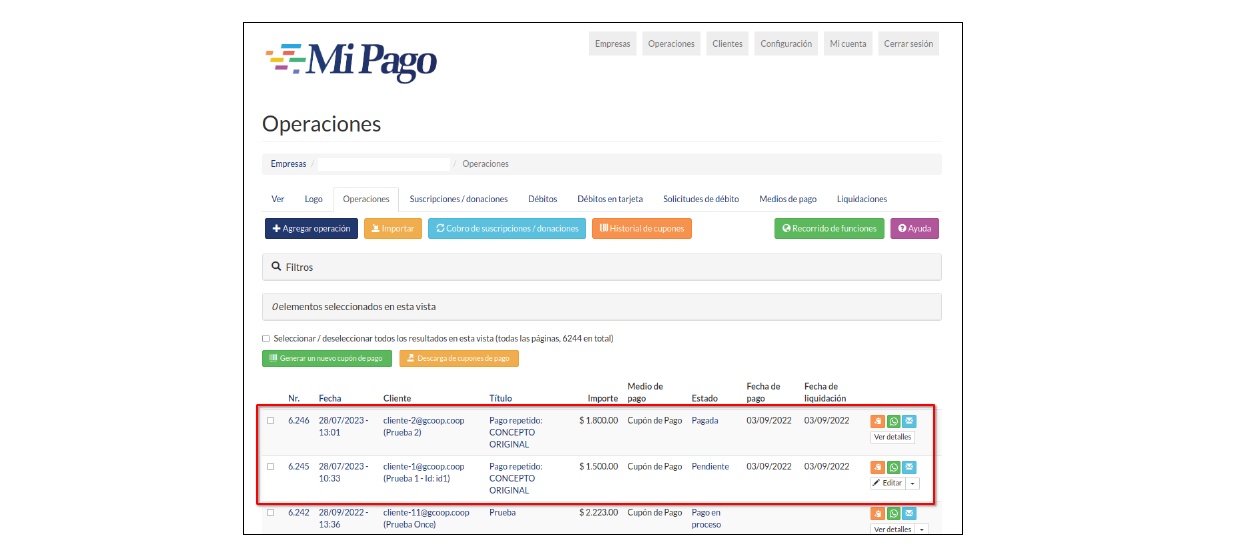Click the email icon in row 6.242
The image size is (1242, 557).
click(x=909, y=513)
